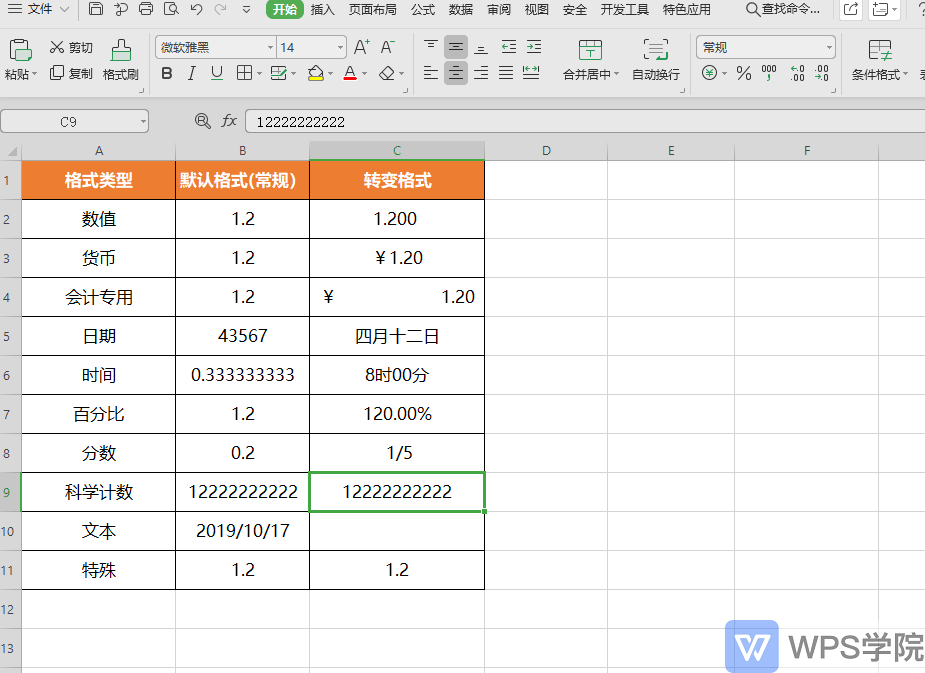Click the cut (剪切) scissors icon
Viewport: 925px width, 673px height.
[57, 47]
